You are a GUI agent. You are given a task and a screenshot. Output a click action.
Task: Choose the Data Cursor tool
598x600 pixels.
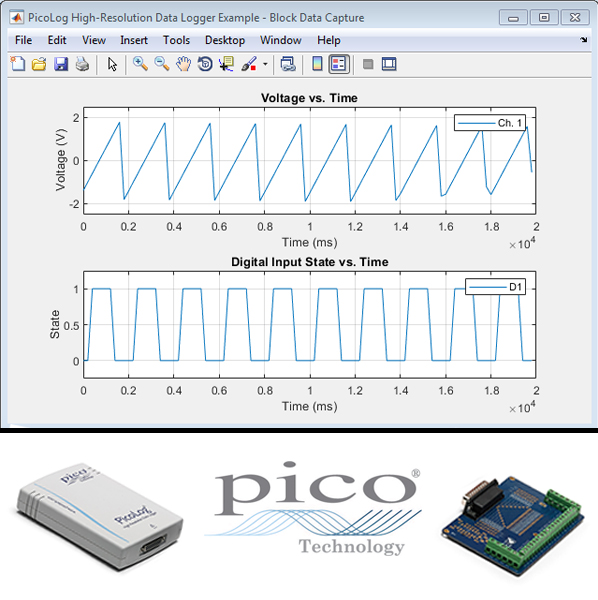click(226, 64)
